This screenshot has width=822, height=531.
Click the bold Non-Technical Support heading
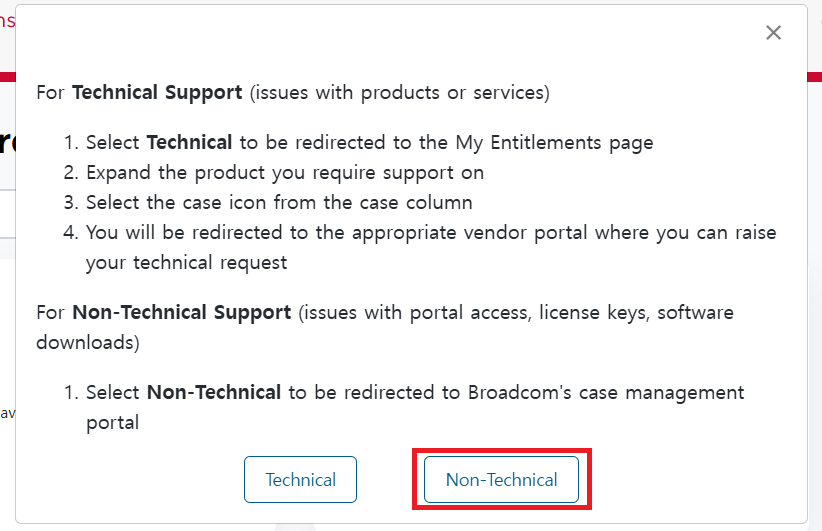[181, 312]
